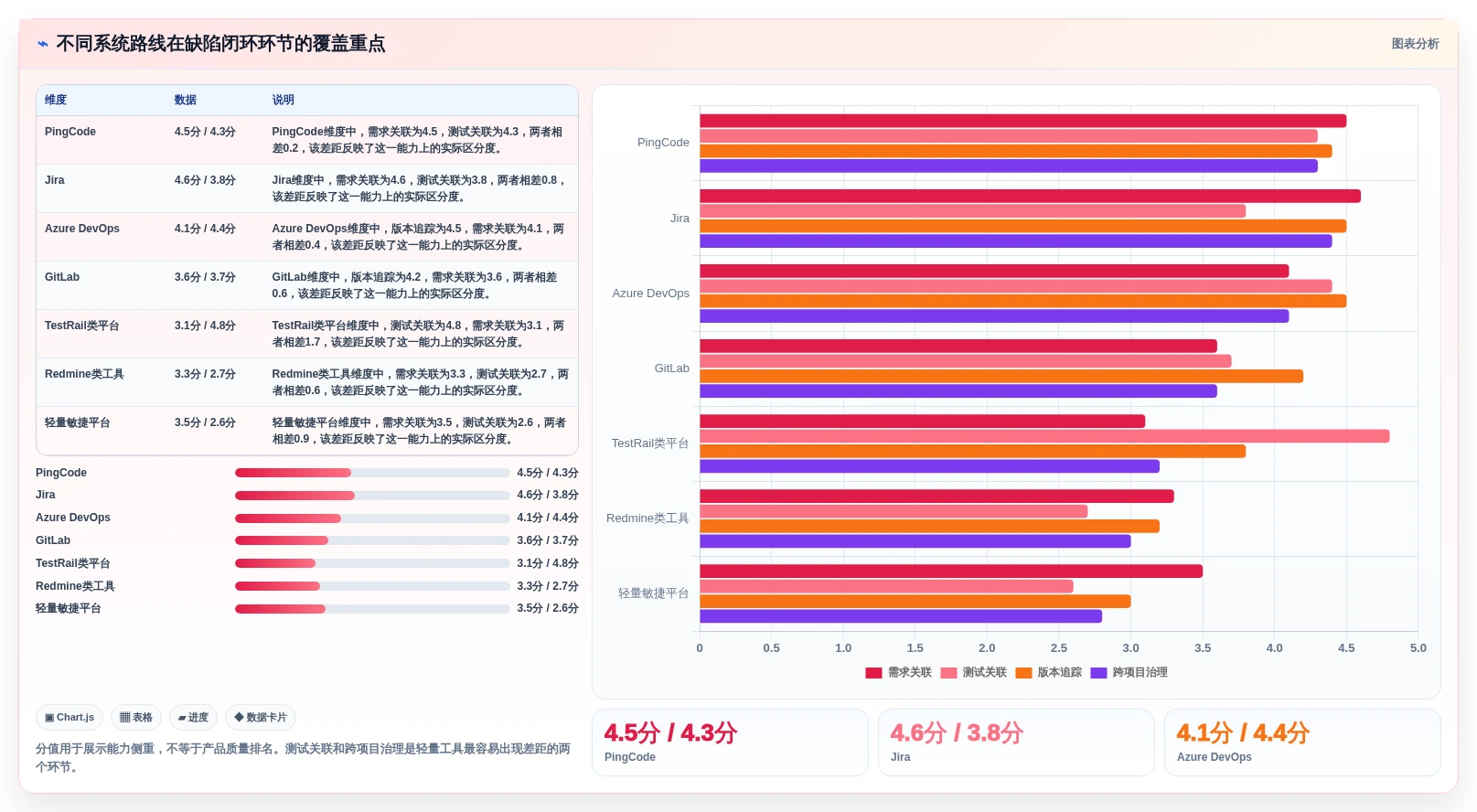The width and height of the screenshot is (1477, 812).
Task: Click GitLab's description text in the table
Action: coord(415,285)
